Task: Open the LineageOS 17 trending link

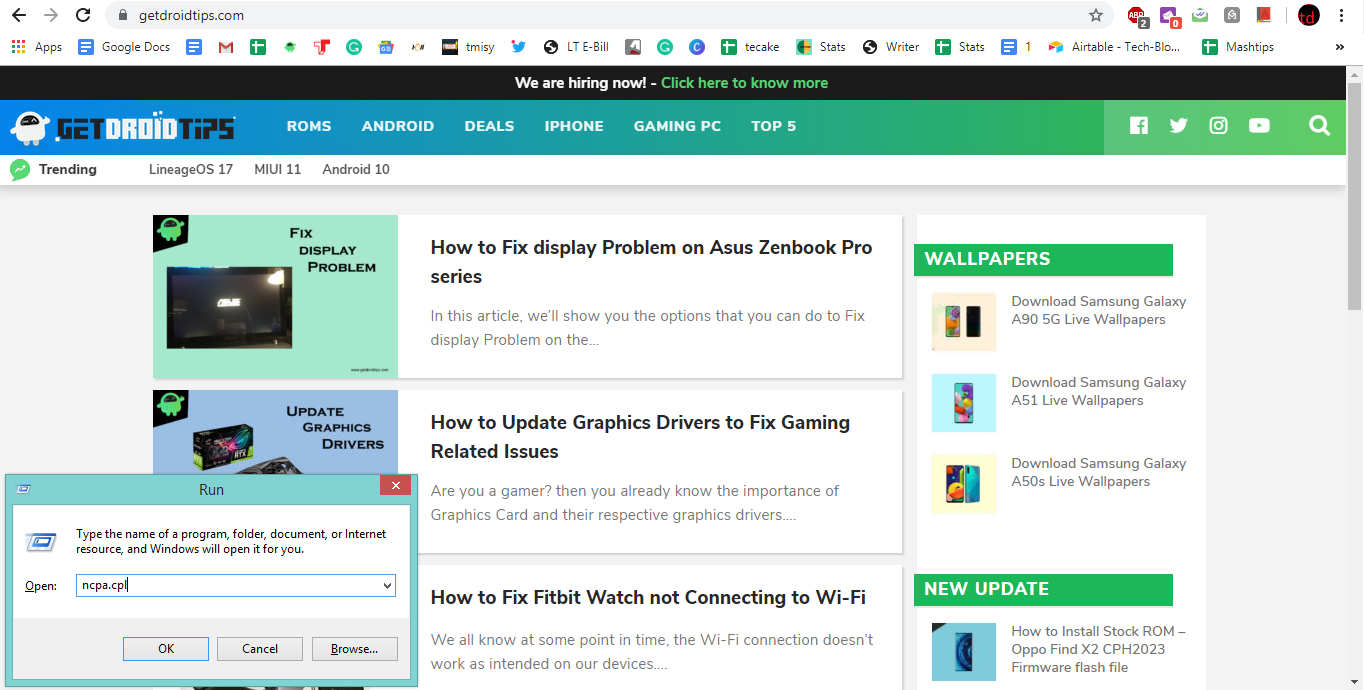Action: click(x=191, y=169)
